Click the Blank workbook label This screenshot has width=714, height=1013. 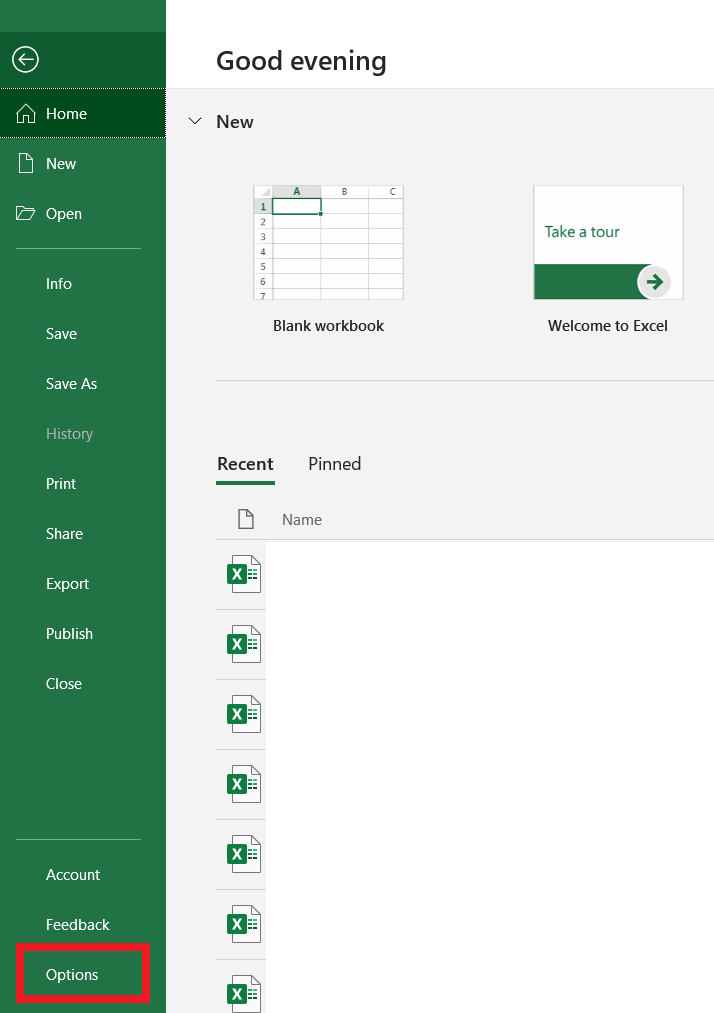click(x=328, y=326)
